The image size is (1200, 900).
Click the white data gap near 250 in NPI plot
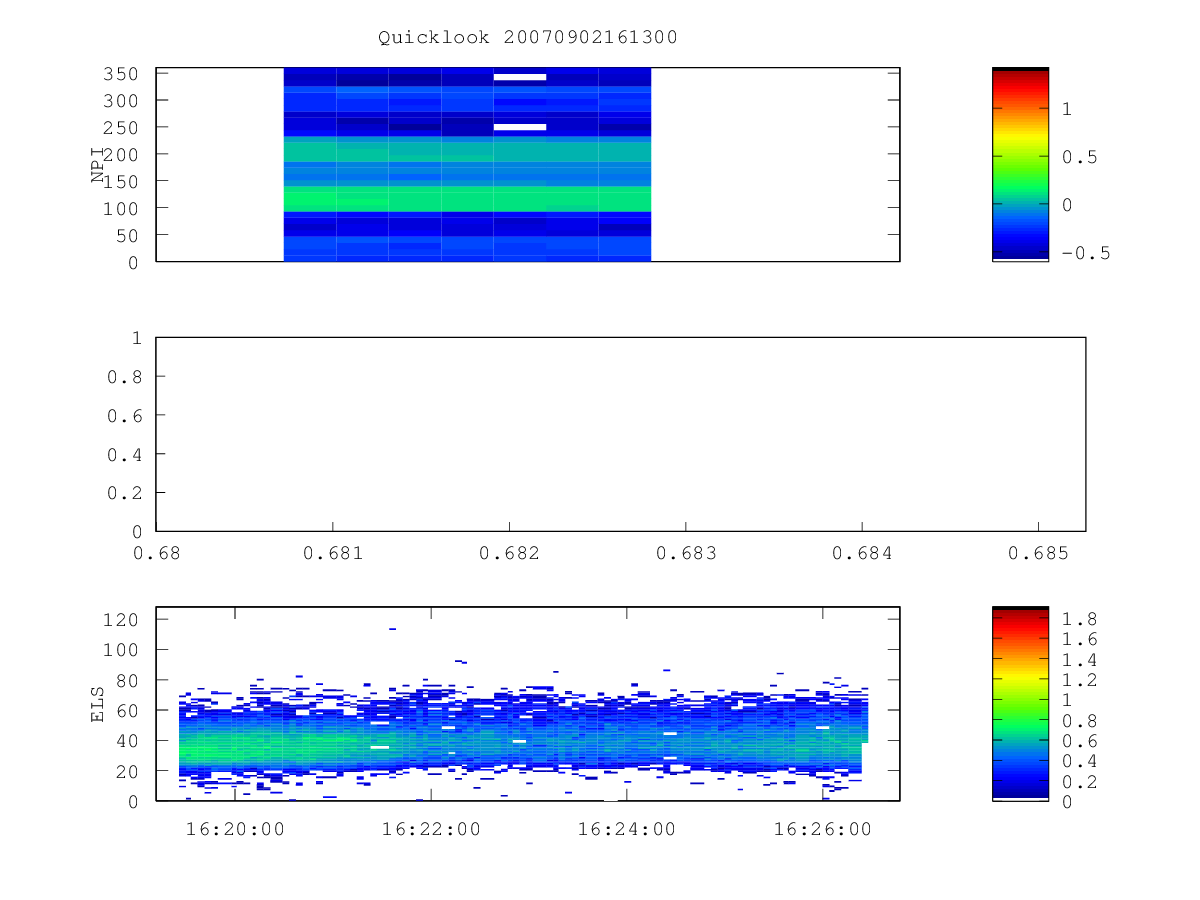[x=520, y=127]
